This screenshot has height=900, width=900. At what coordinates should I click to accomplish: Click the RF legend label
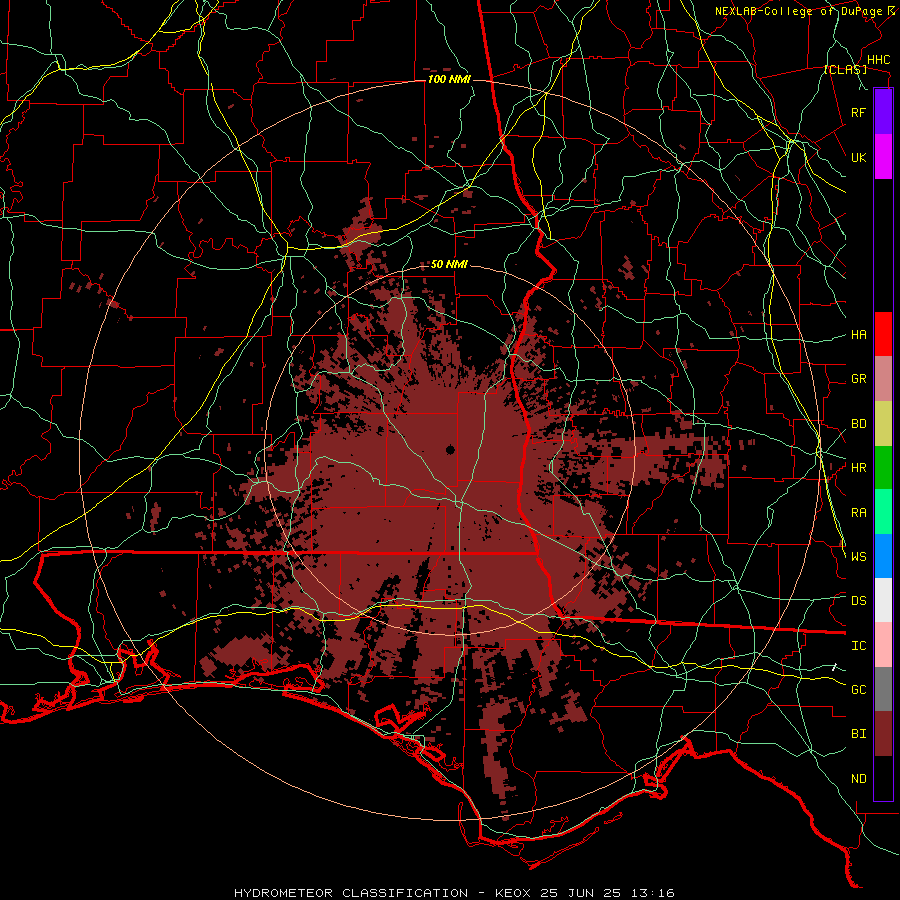(858, 112)
